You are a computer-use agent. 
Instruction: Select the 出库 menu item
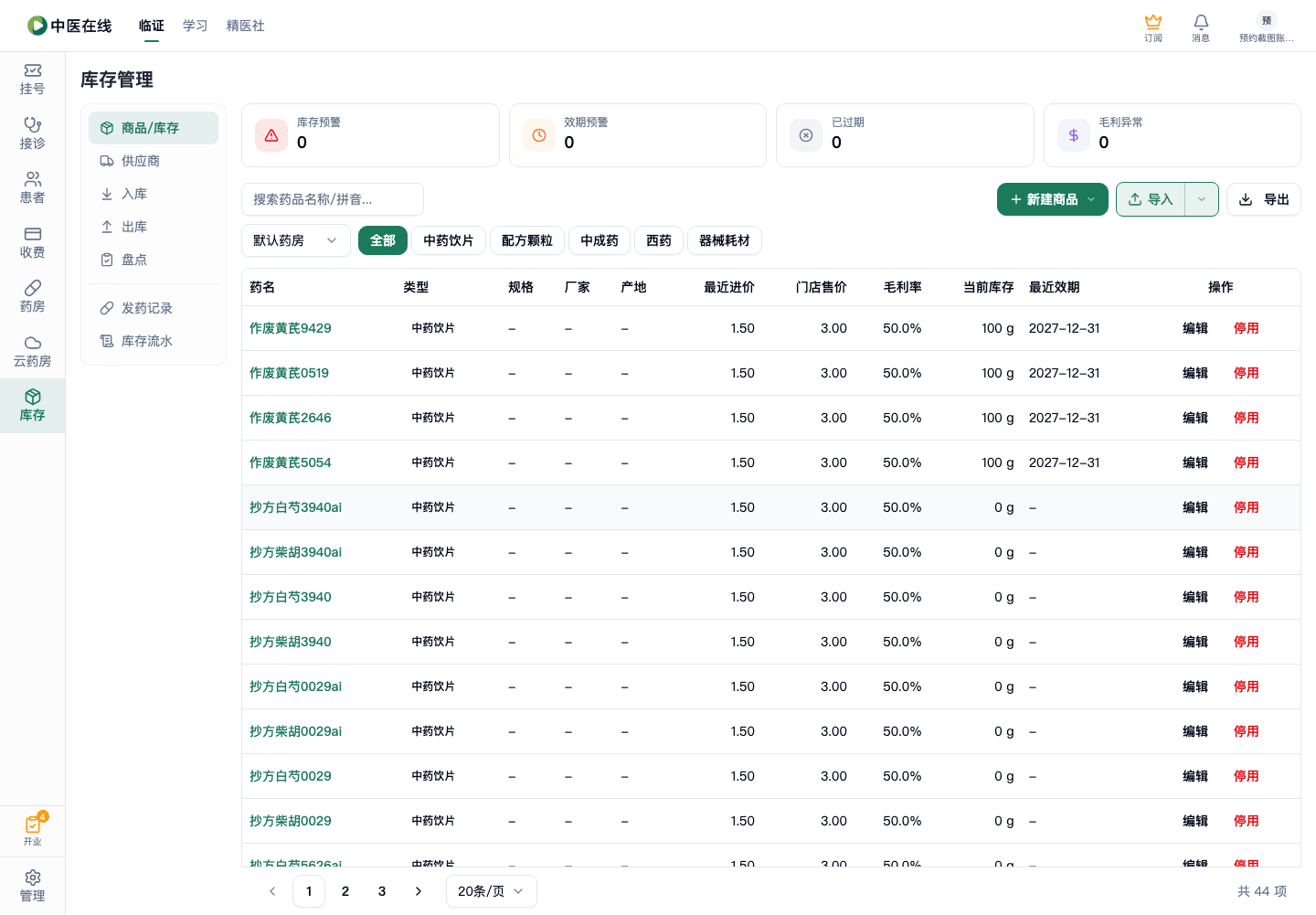click(x=154, y=227)
